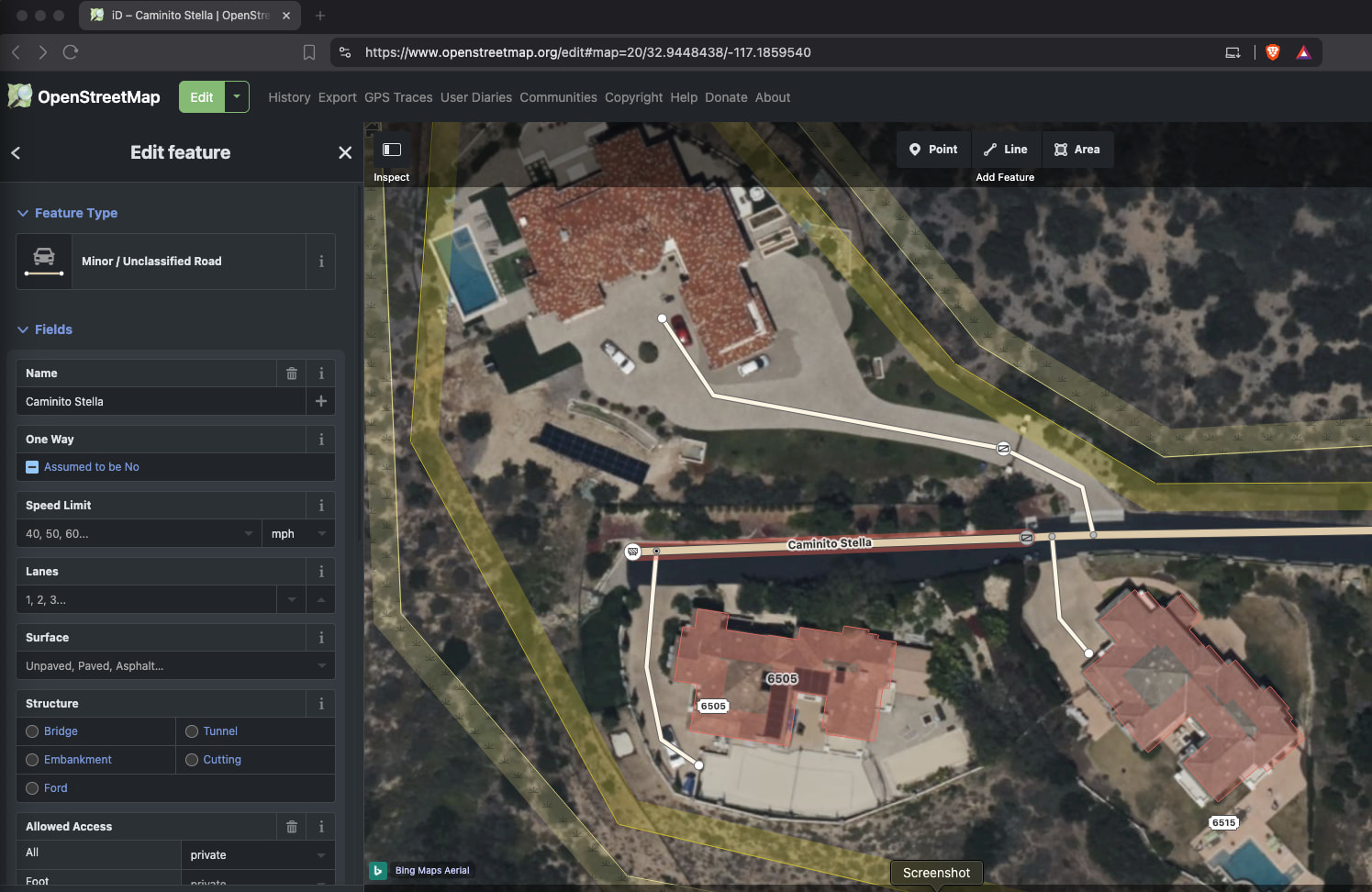Go back with the Edit feature arrow
The height and width of the screenshot is (892, 1372).
coord(16,153)
